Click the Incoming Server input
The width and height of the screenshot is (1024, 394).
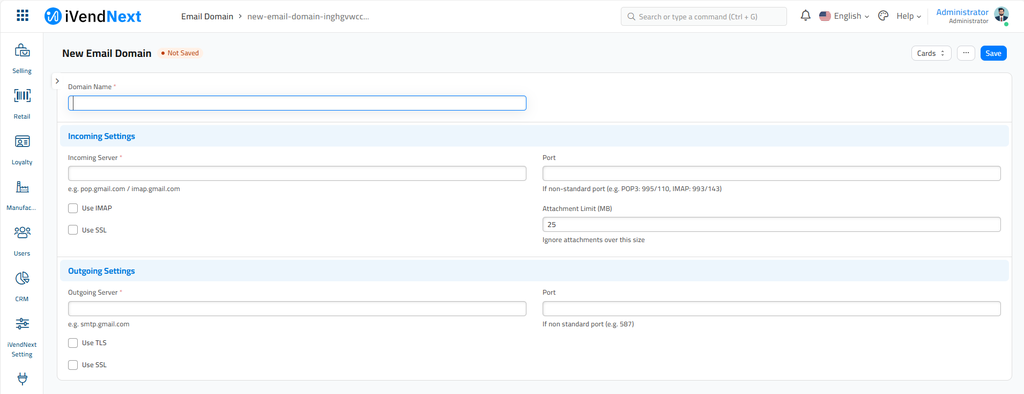(x=297, y=173)
